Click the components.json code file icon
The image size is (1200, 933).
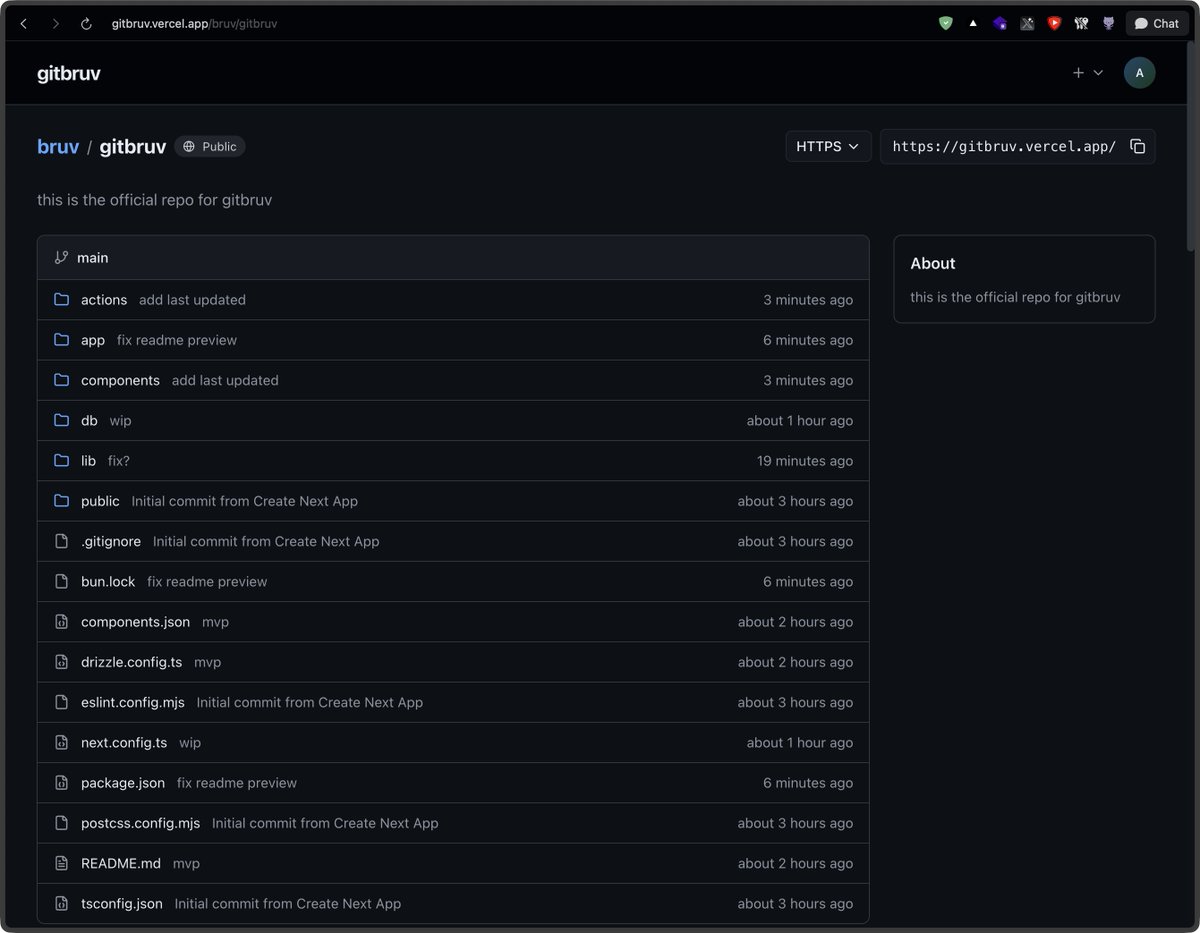(61, 622)
